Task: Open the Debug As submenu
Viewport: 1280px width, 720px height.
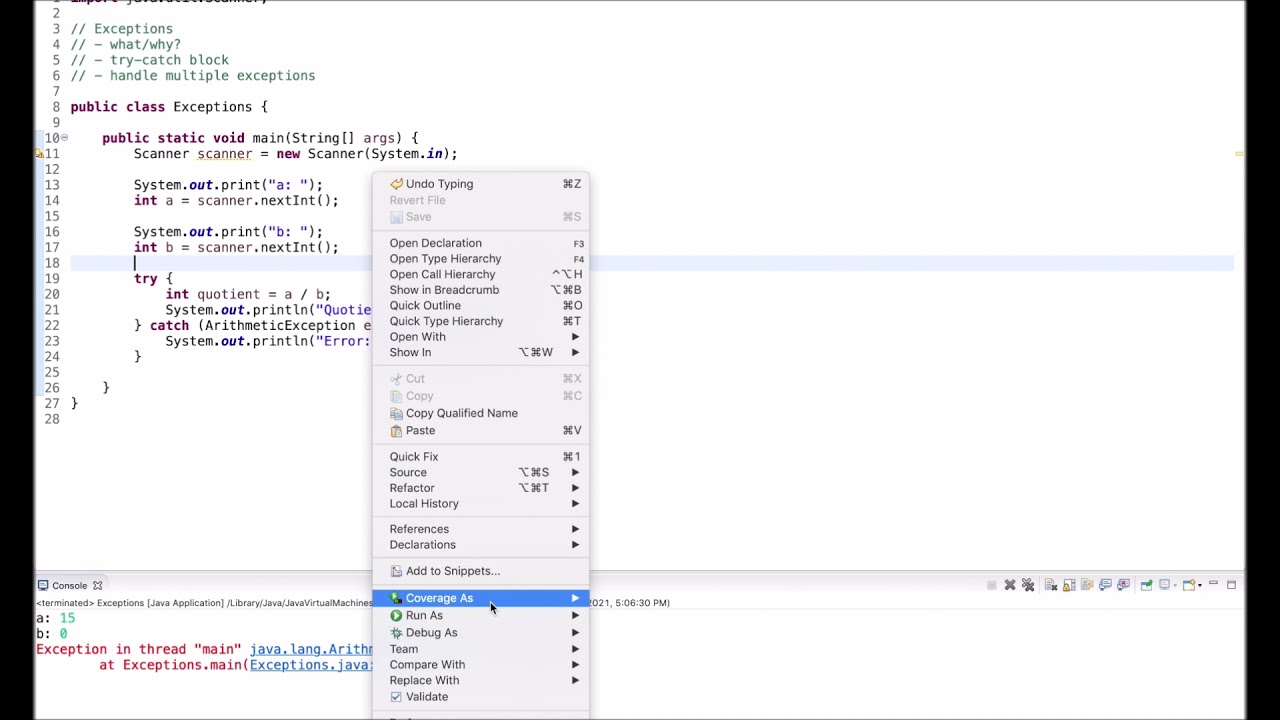Action: [481, 633]
